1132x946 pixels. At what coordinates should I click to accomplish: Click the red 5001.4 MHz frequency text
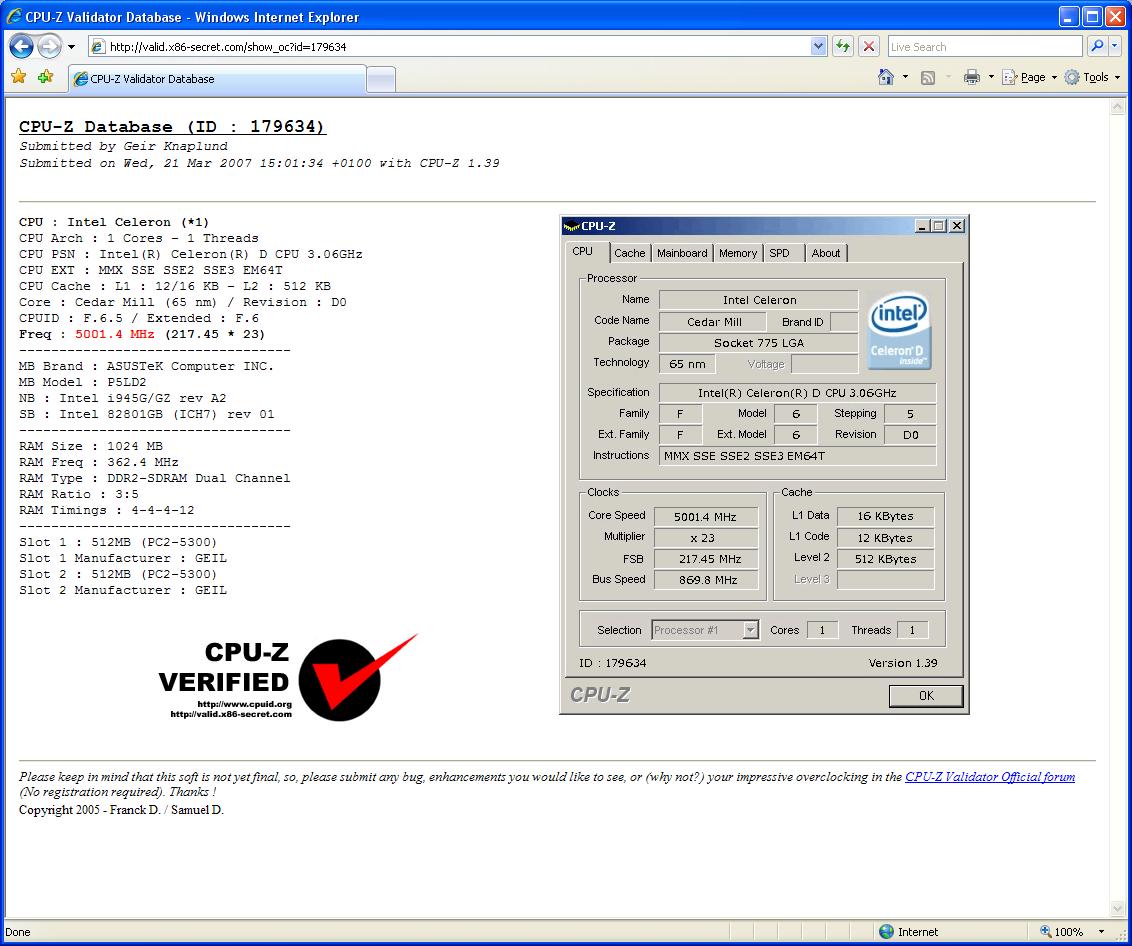pos(115,334)
